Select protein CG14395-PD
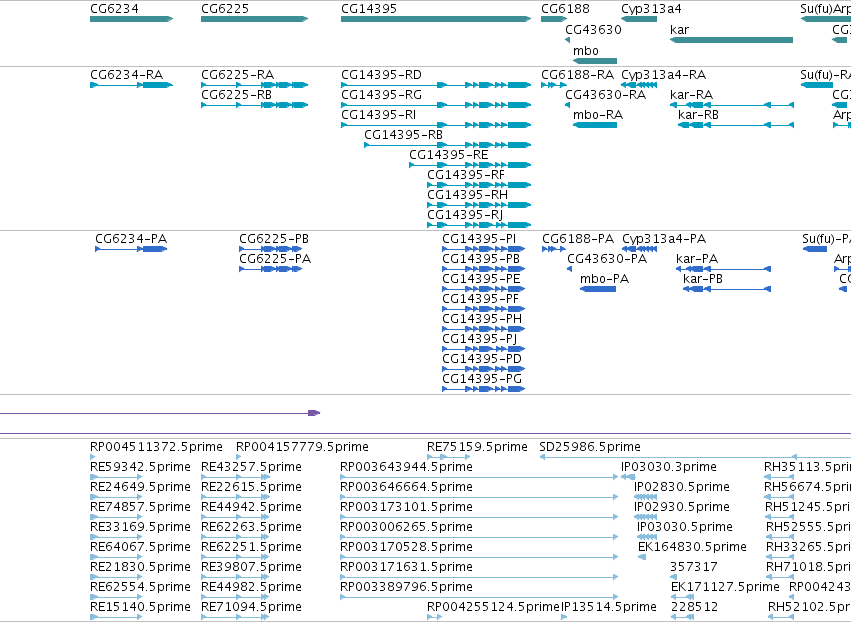Screen dimensions: 851x622 coord(482,359)
